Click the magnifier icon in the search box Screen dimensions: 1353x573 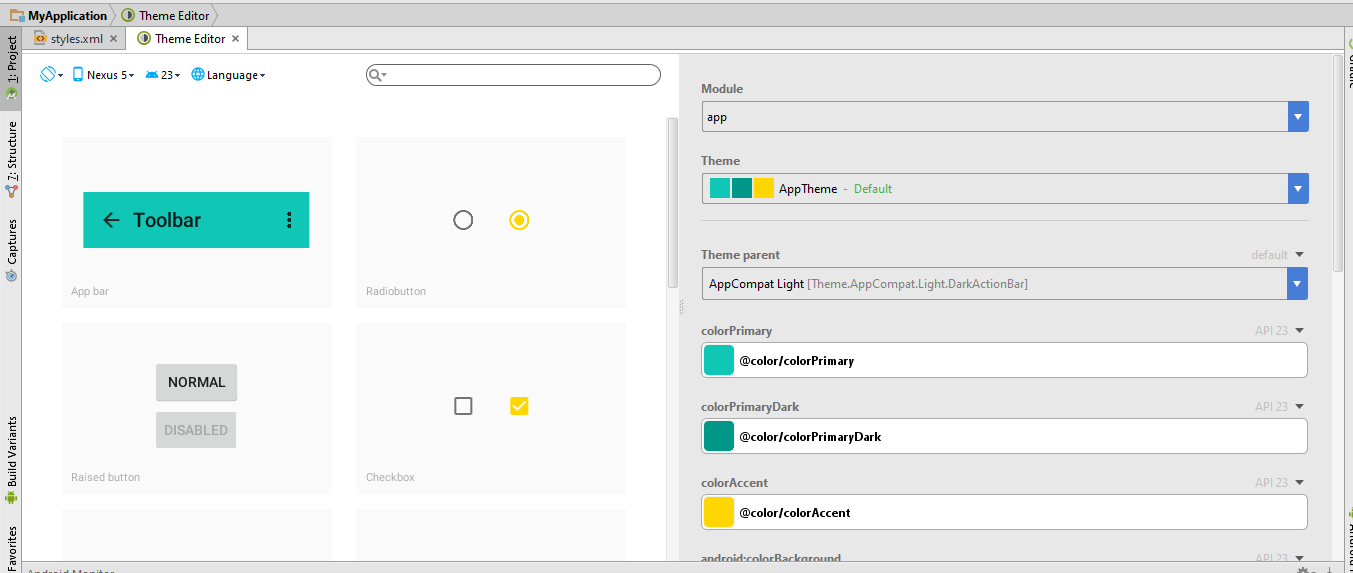click(x=375, y=75)
